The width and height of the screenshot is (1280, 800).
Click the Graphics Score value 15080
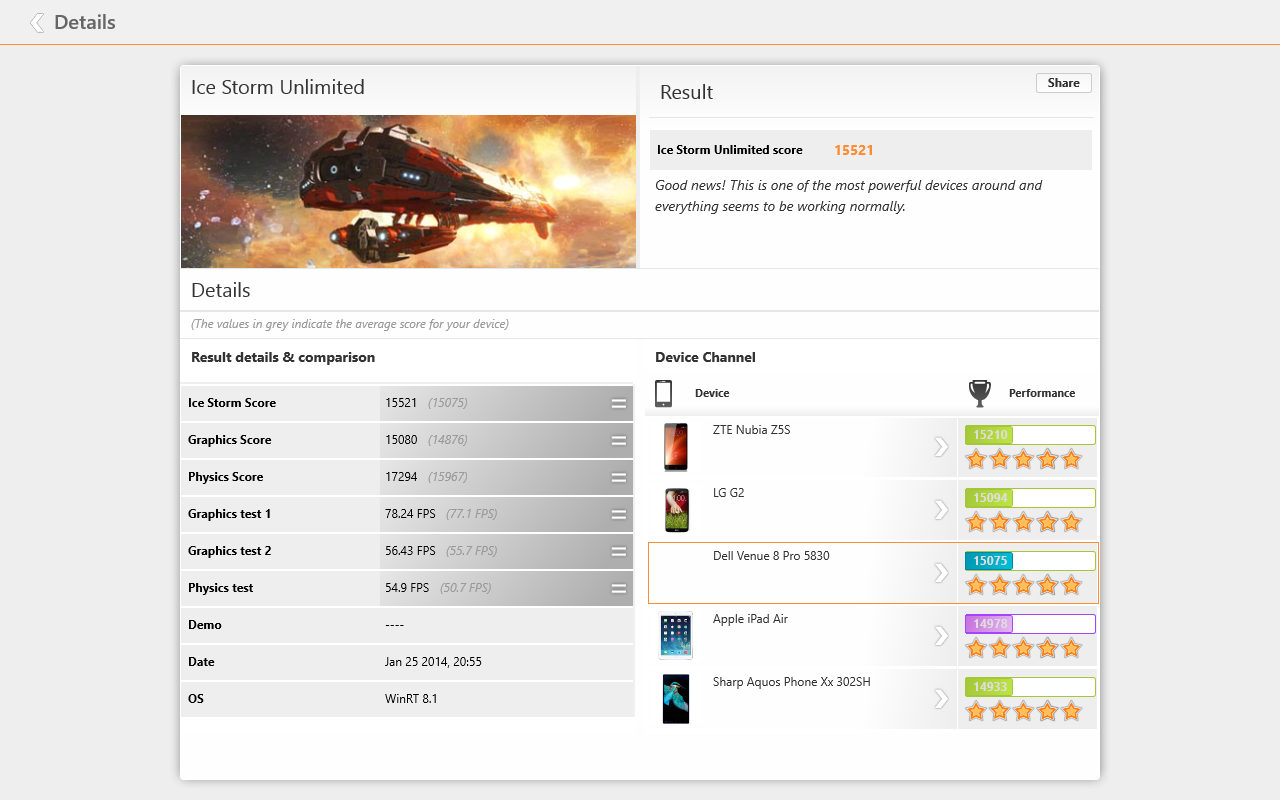point(401,440)
